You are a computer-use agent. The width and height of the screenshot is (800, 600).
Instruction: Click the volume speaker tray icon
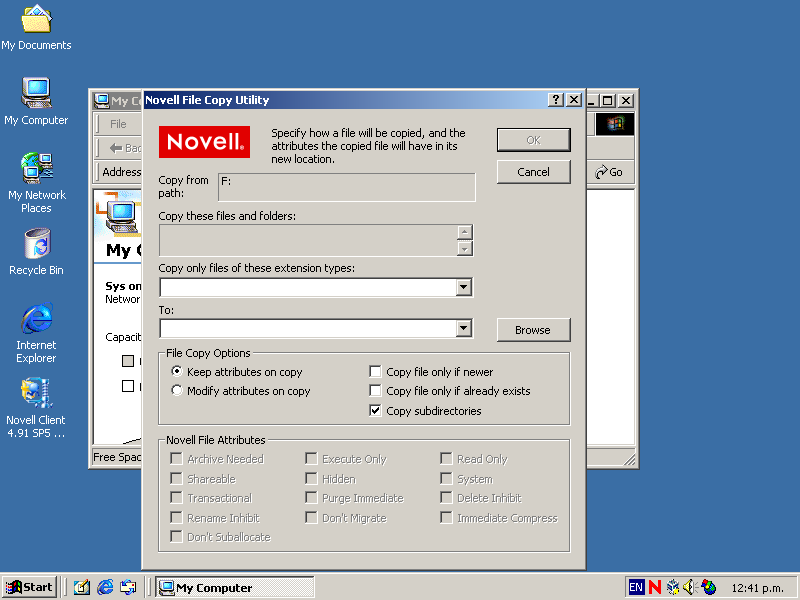click(x=690, y=587)
